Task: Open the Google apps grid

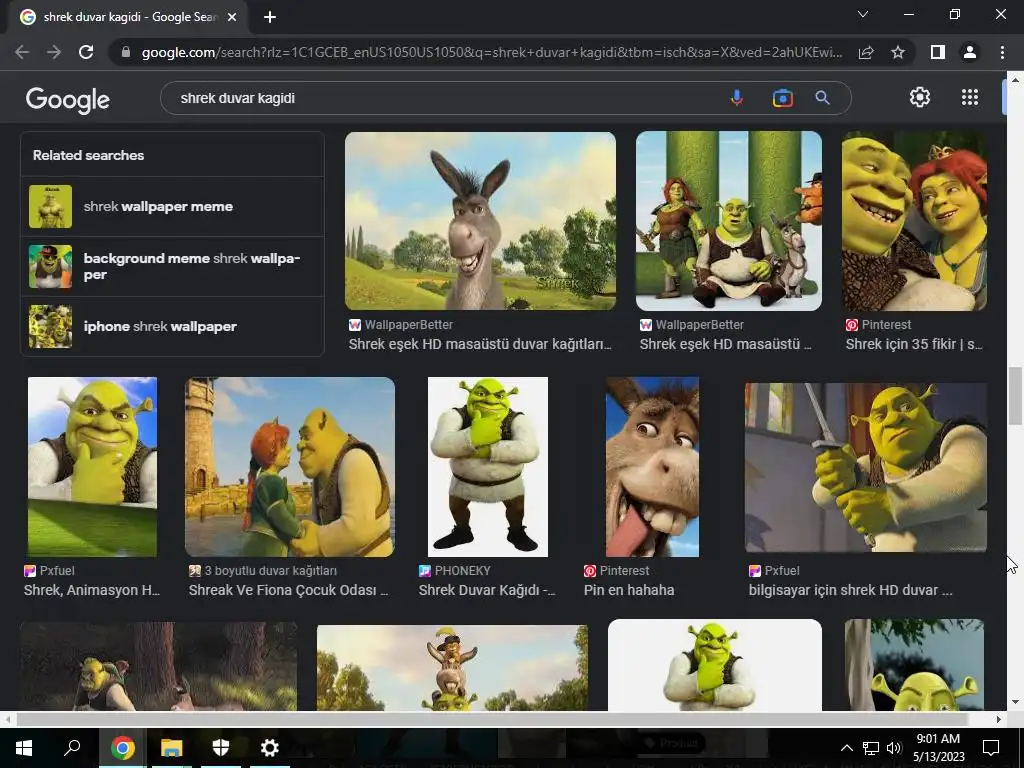Action: click(970, 97)
